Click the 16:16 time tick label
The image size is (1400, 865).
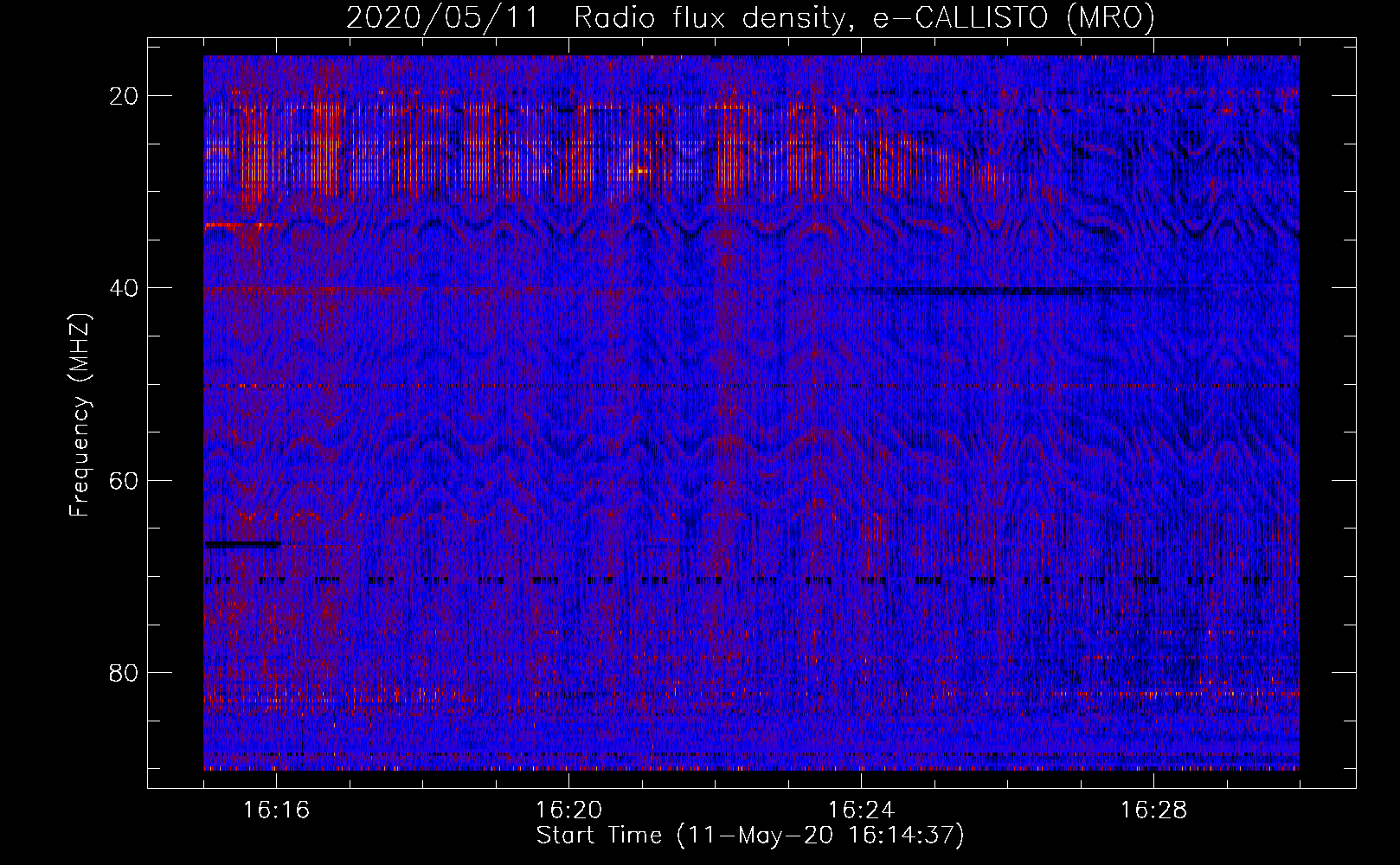coord(277,811)
